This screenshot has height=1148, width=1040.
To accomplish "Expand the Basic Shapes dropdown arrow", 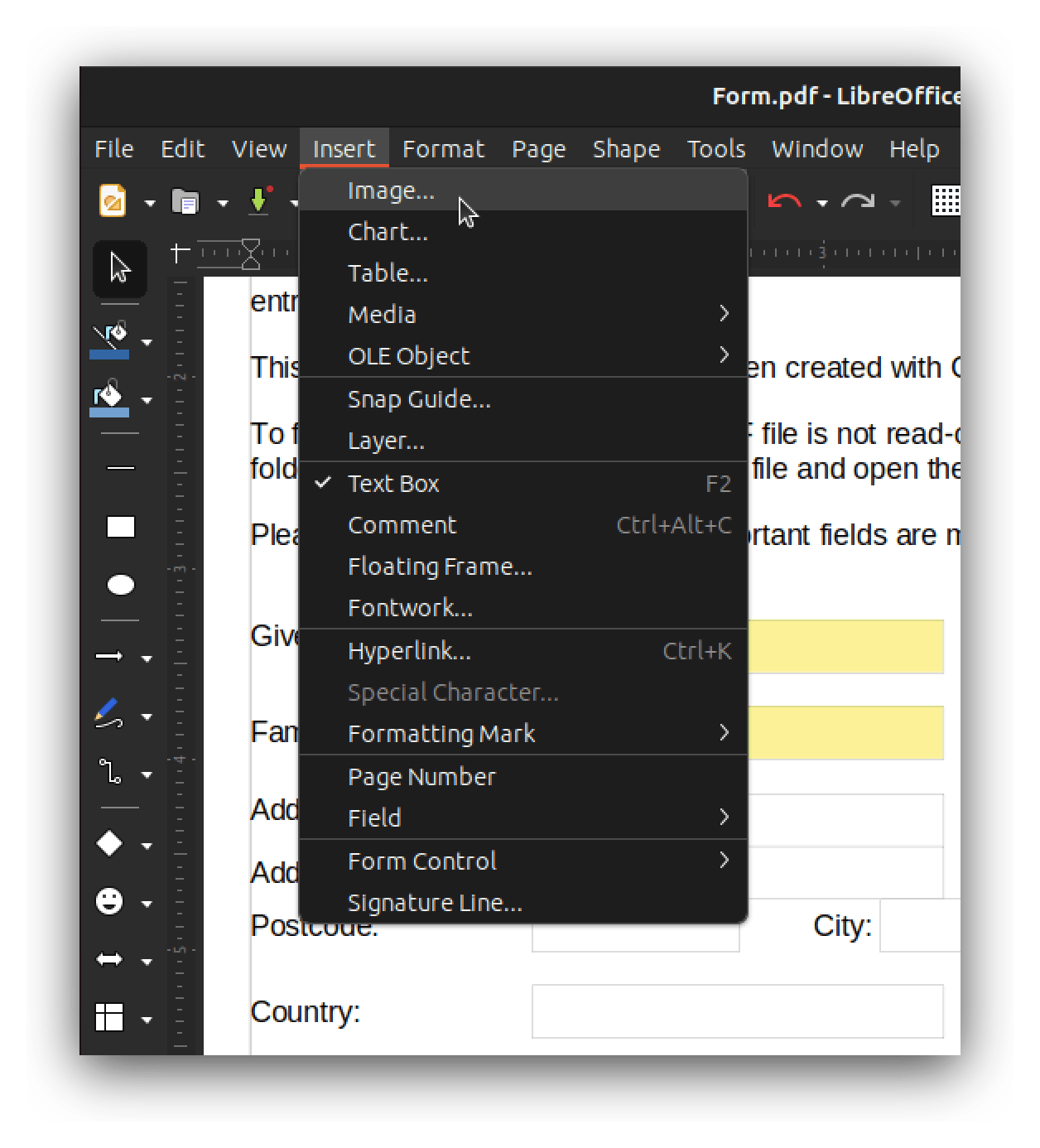I will click(x=147, y=846).
